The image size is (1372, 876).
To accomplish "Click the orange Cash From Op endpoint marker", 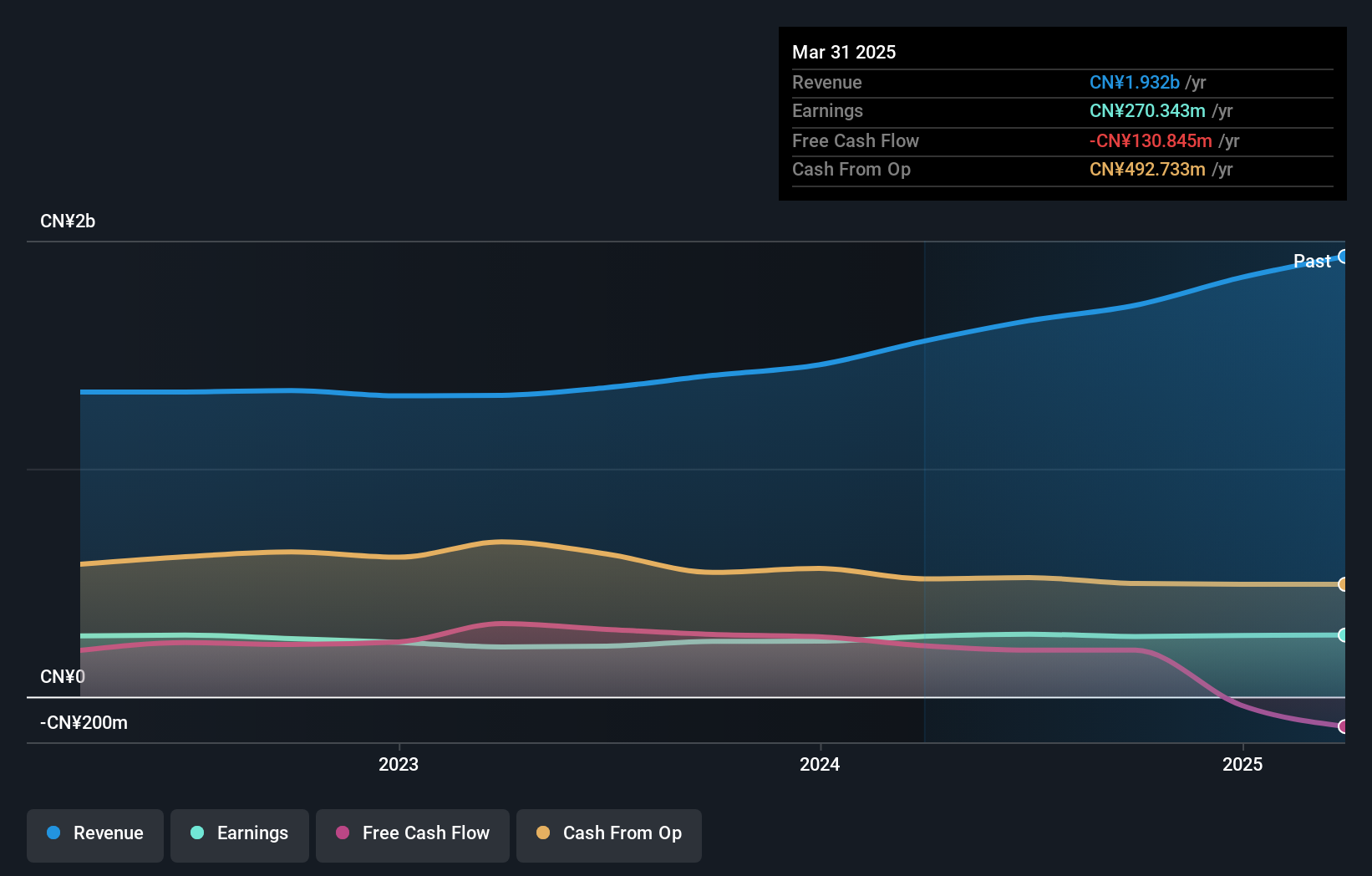I will [1343, 584].
